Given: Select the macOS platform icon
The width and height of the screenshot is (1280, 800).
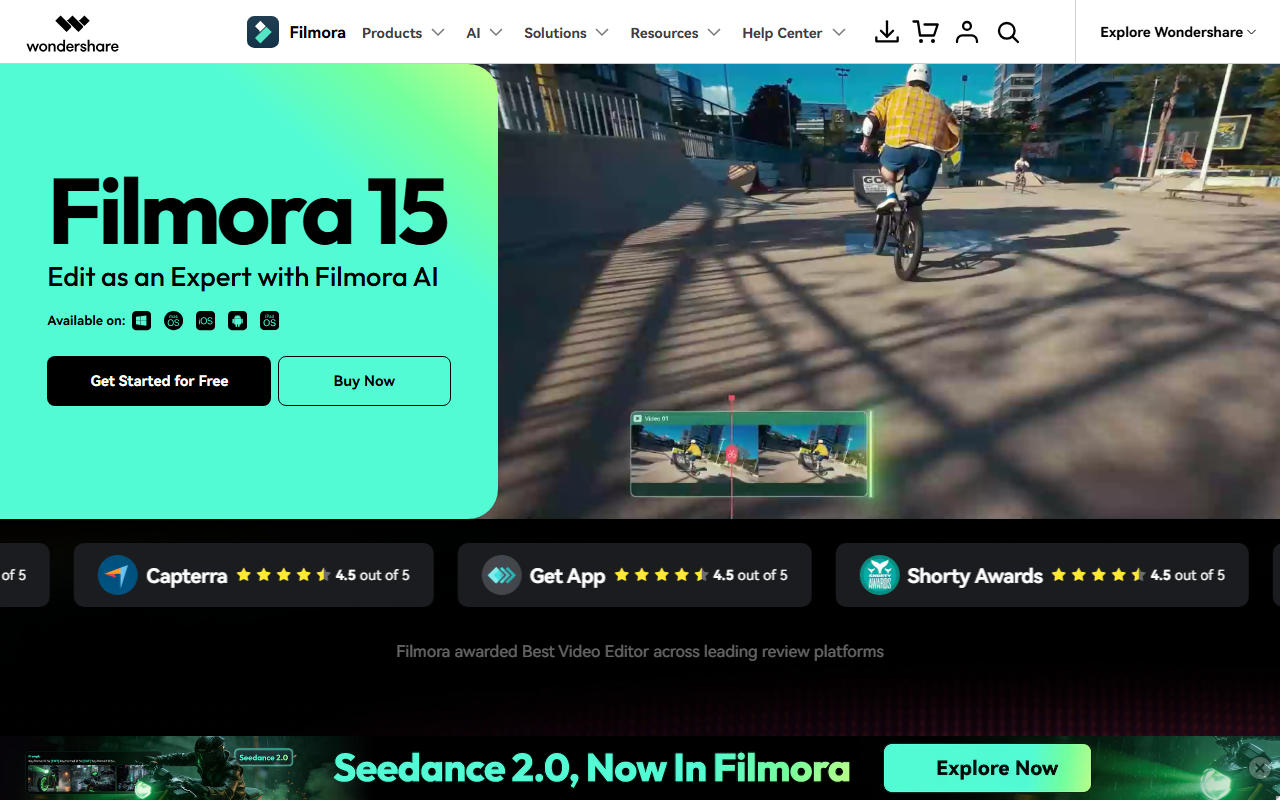Looking at the screenshot, I should coord(174,321).
